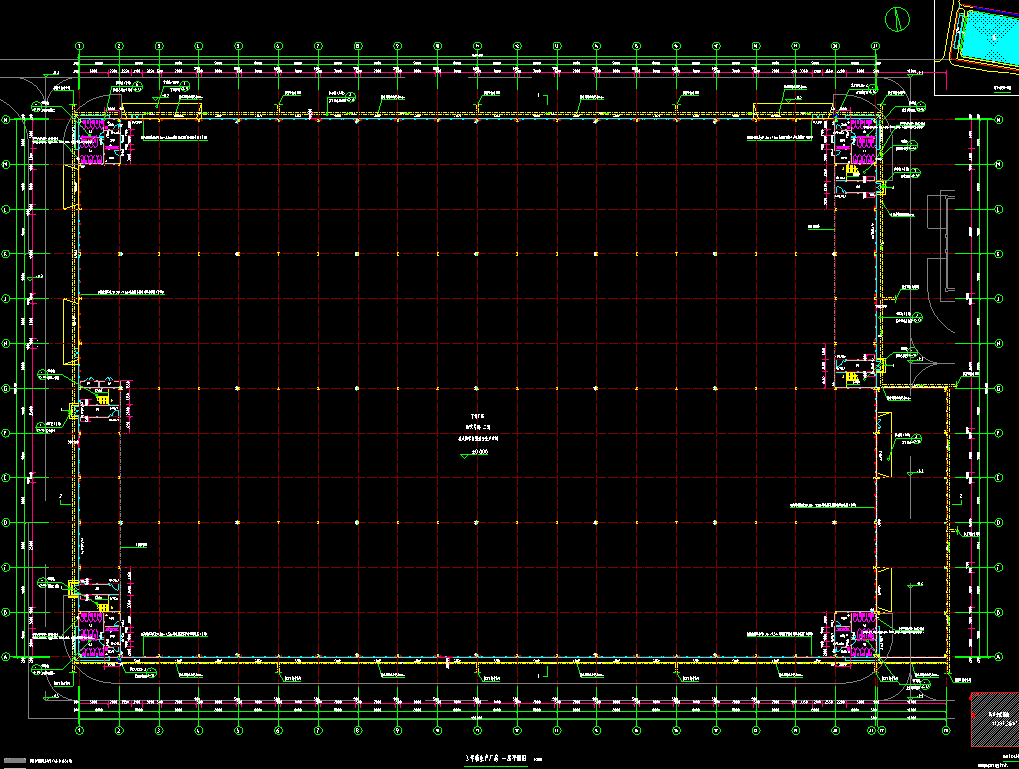Select the last grid axis bubble in the top row
Viewport: 1019px width, 769px height.
coord(875,46)
